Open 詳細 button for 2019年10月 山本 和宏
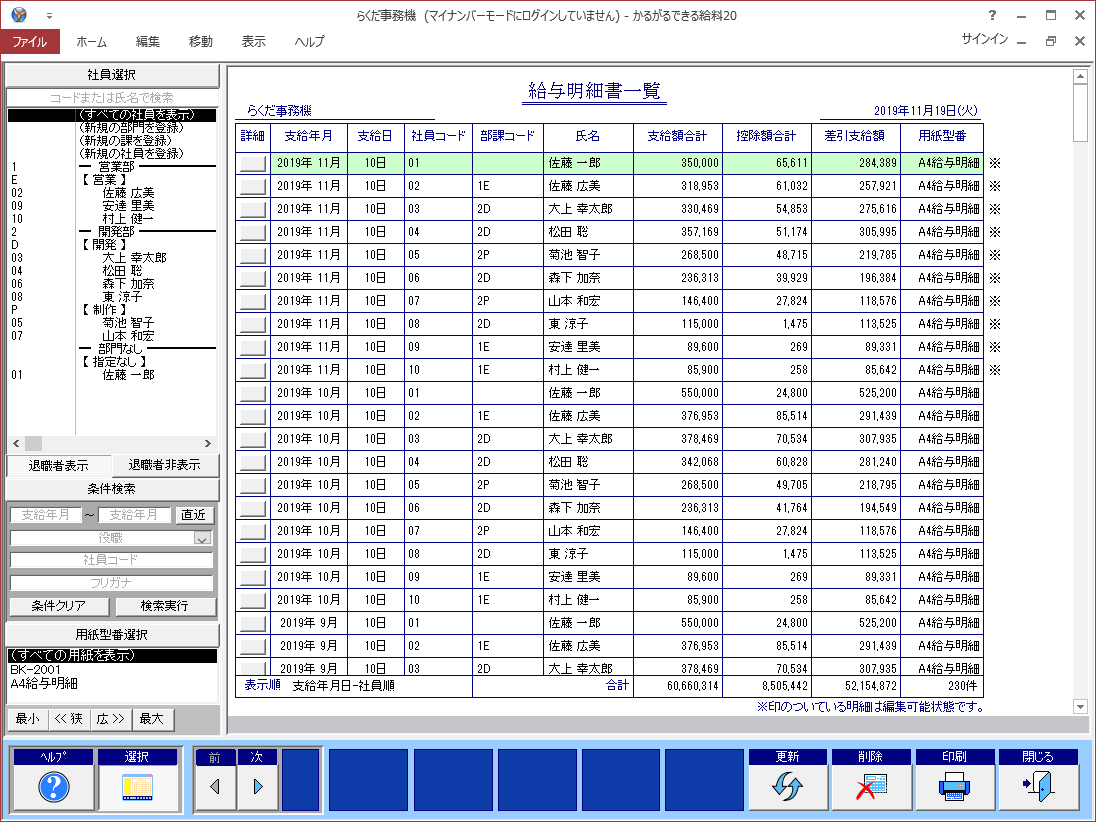 (252, 532)
